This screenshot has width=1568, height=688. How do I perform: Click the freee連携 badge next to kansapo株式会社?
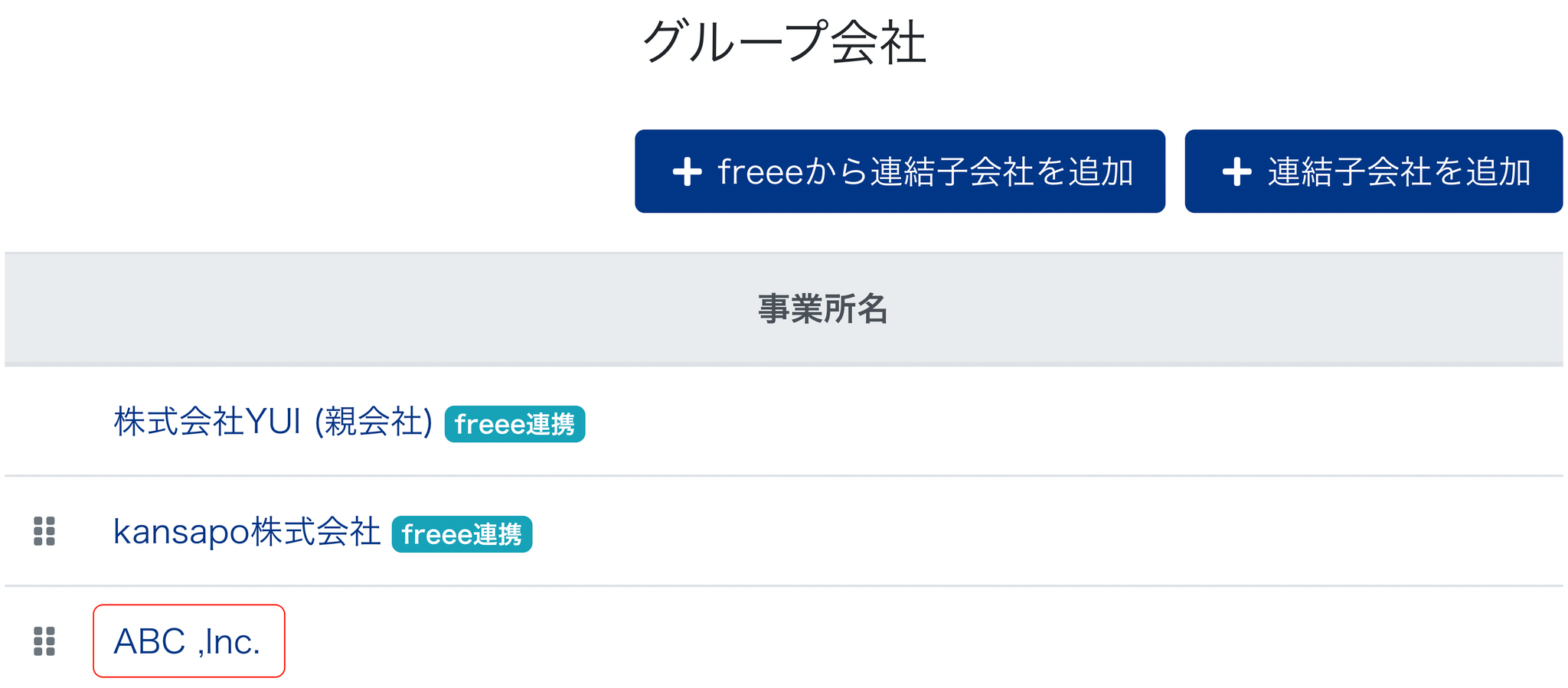(x=462, y=534)
